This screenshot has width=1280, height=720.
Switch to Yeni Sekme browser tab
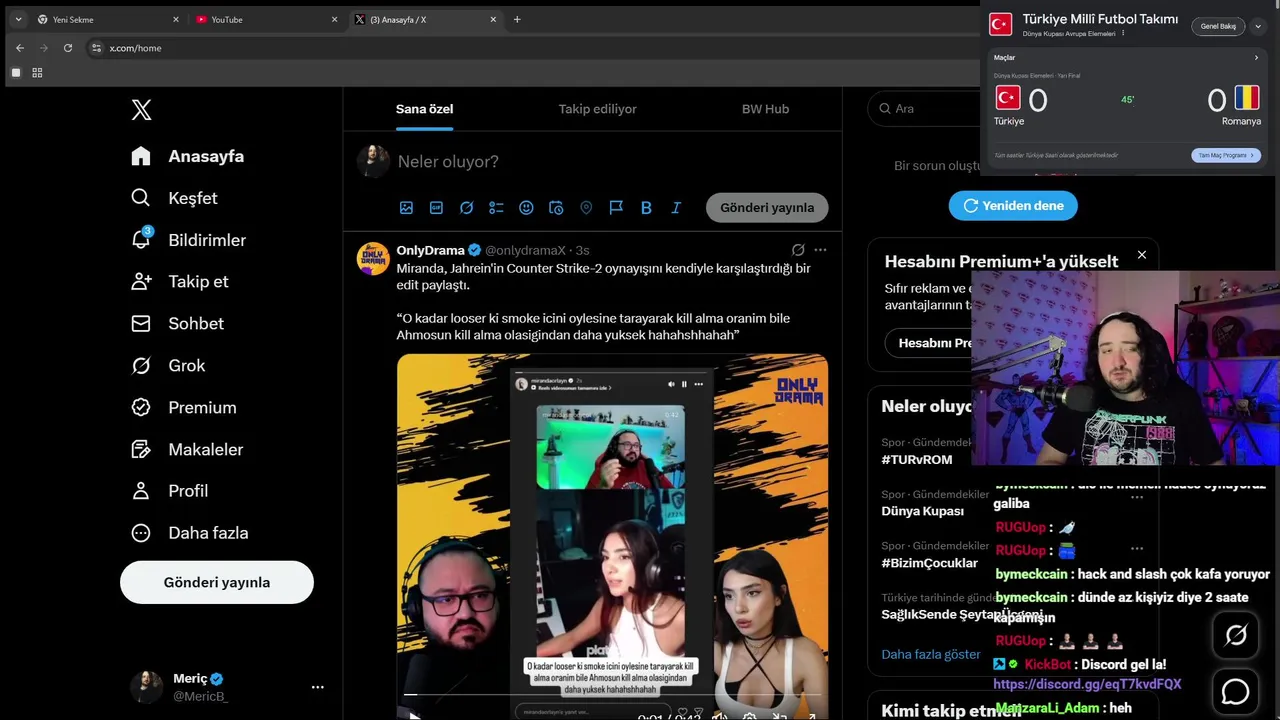[108, 19]
